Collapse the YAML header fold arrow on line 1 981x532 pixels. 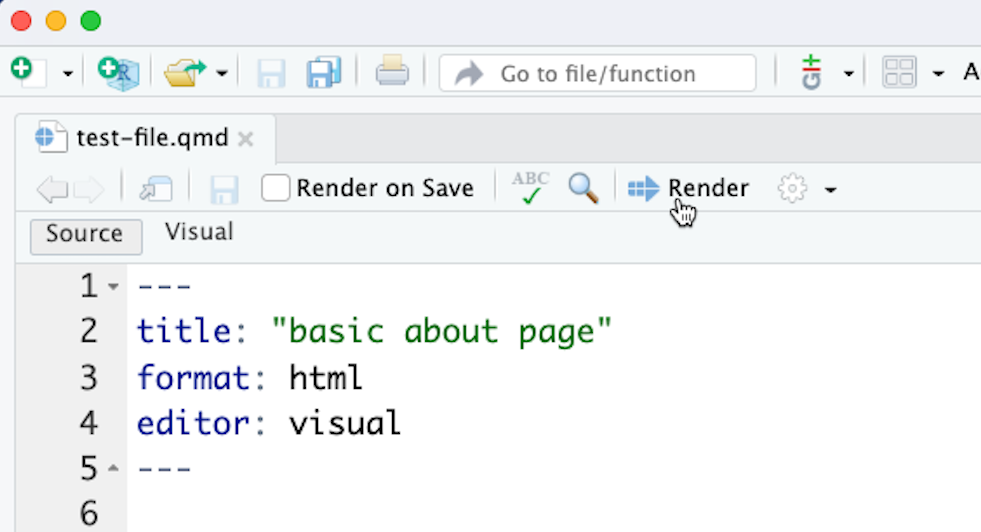coord(113,287)
